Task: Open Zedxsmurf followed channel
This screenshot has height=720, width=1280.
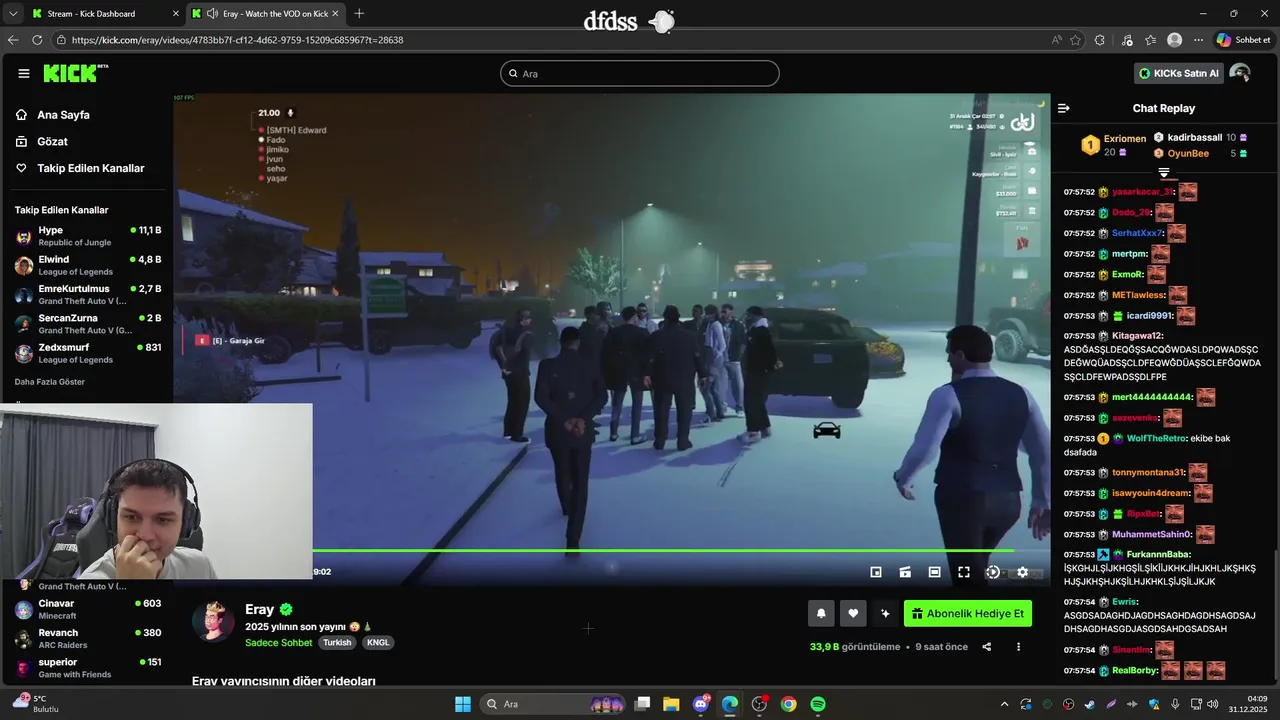Action: (88, 353)
